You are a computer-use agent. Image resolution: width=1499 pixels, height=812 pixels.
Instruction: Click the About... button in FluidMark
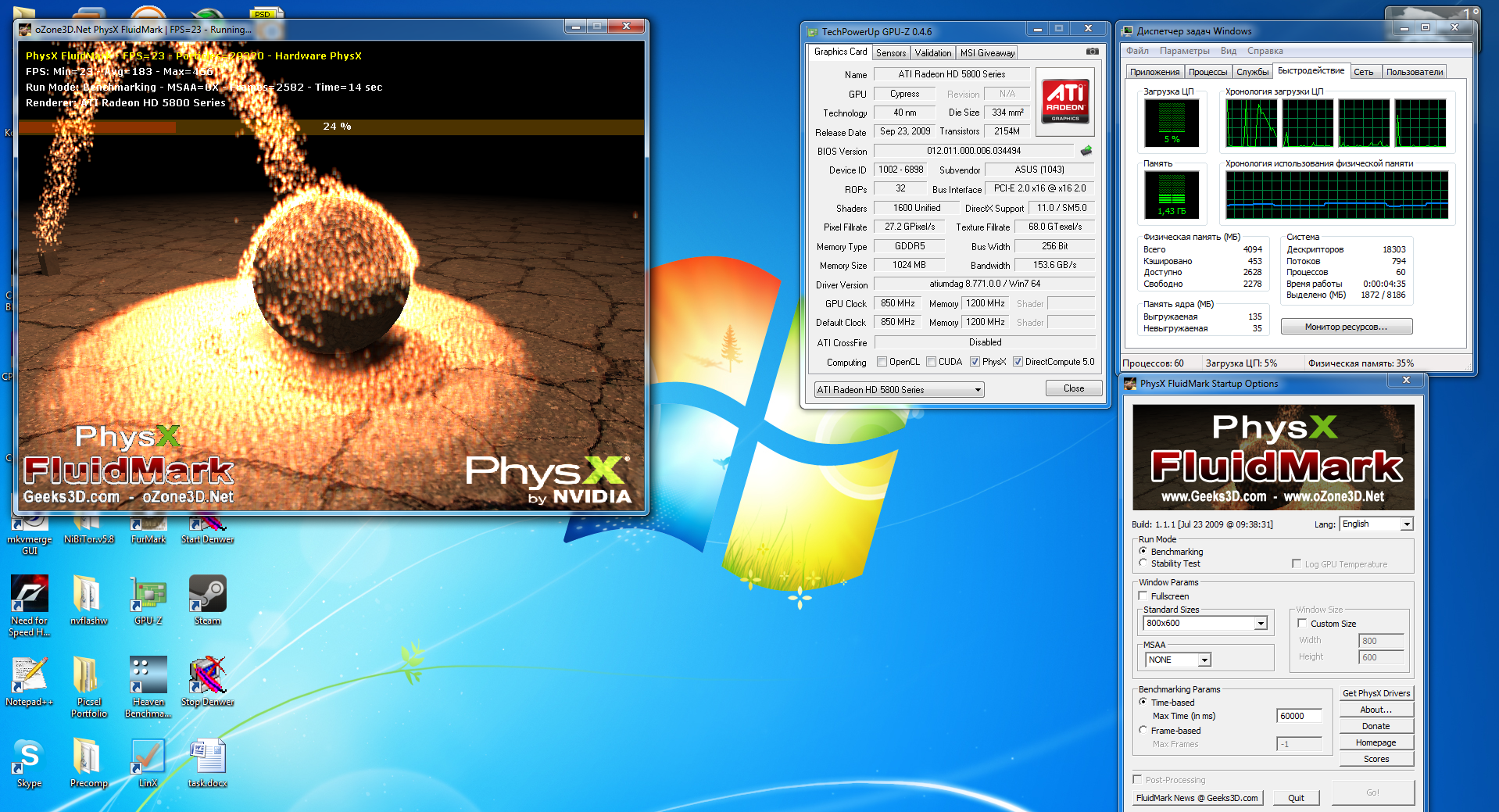(x=1376, y=710)
